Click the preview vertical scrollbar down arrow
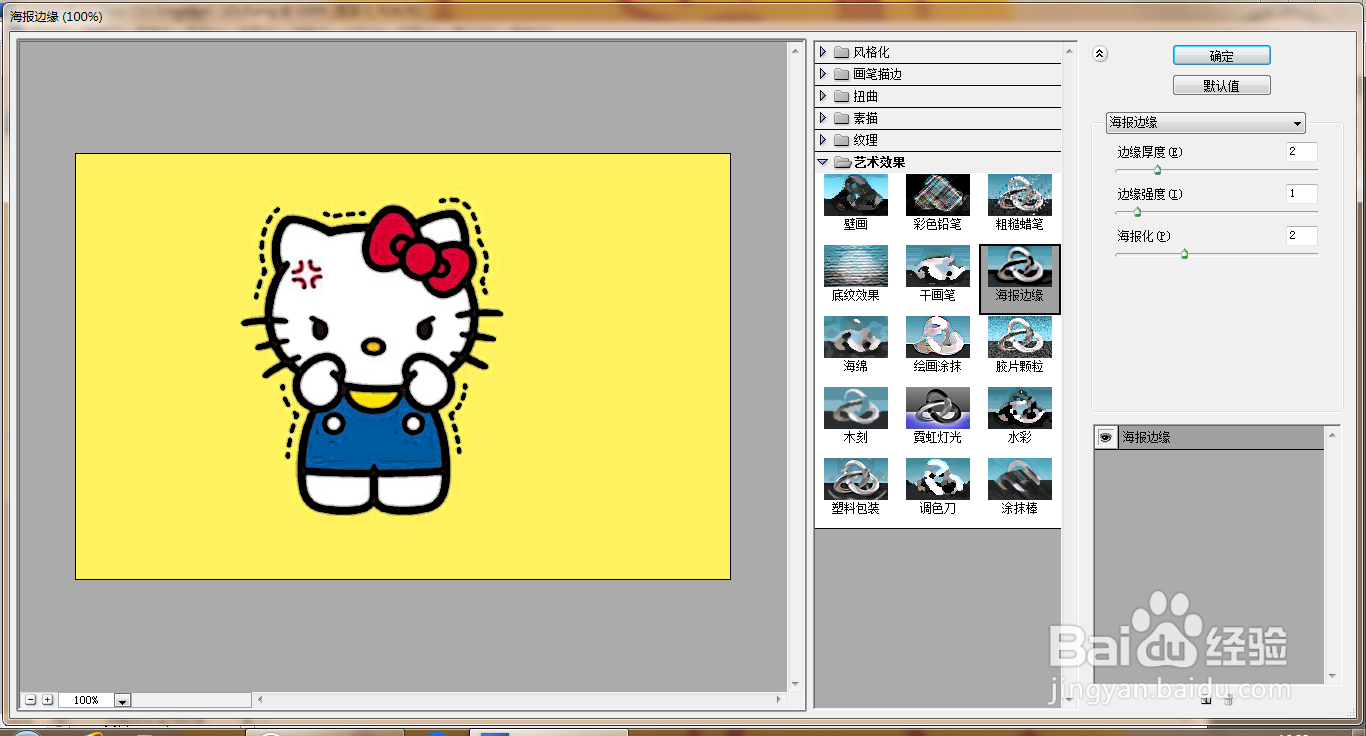The width and height of the screenshot is (1366, 736). point(796,684)
